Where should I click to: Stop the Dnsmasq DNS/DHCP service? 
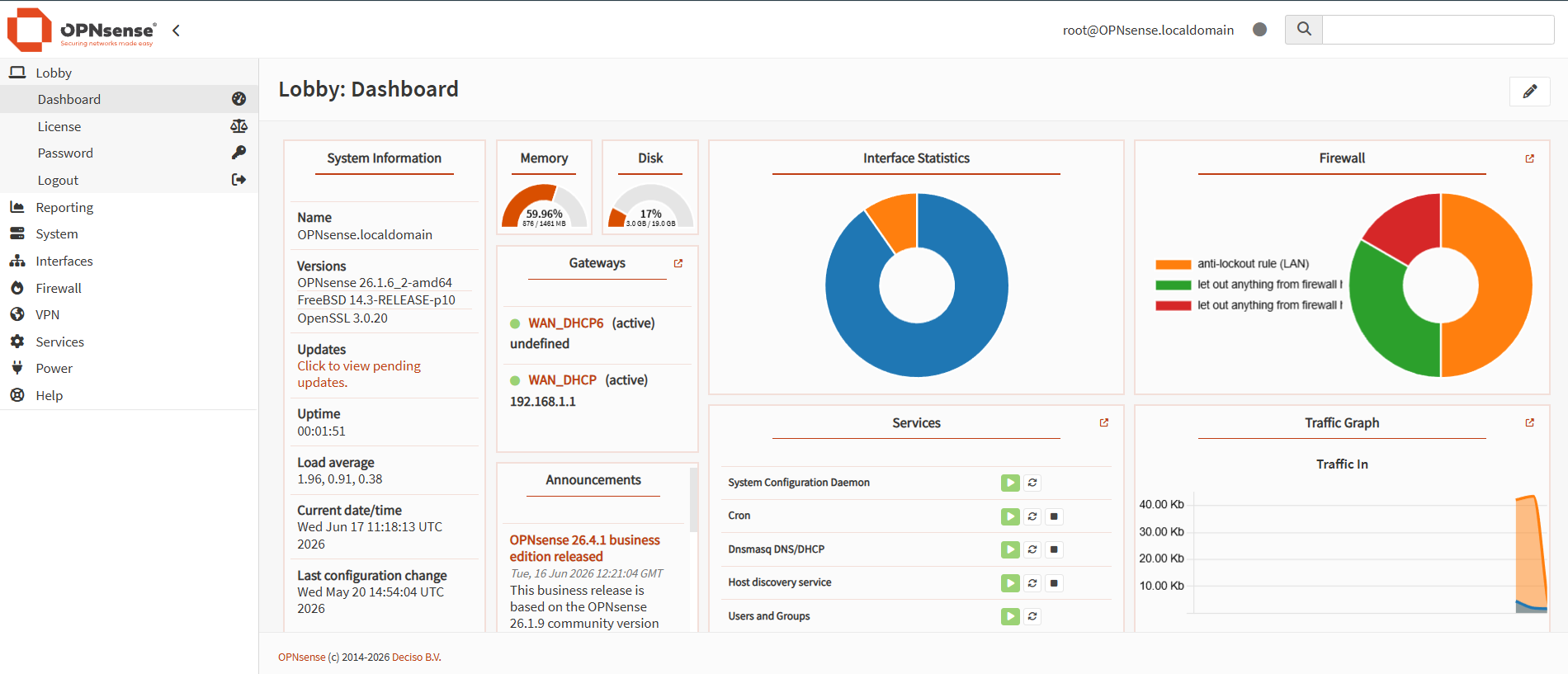[x=1054, y=549]
